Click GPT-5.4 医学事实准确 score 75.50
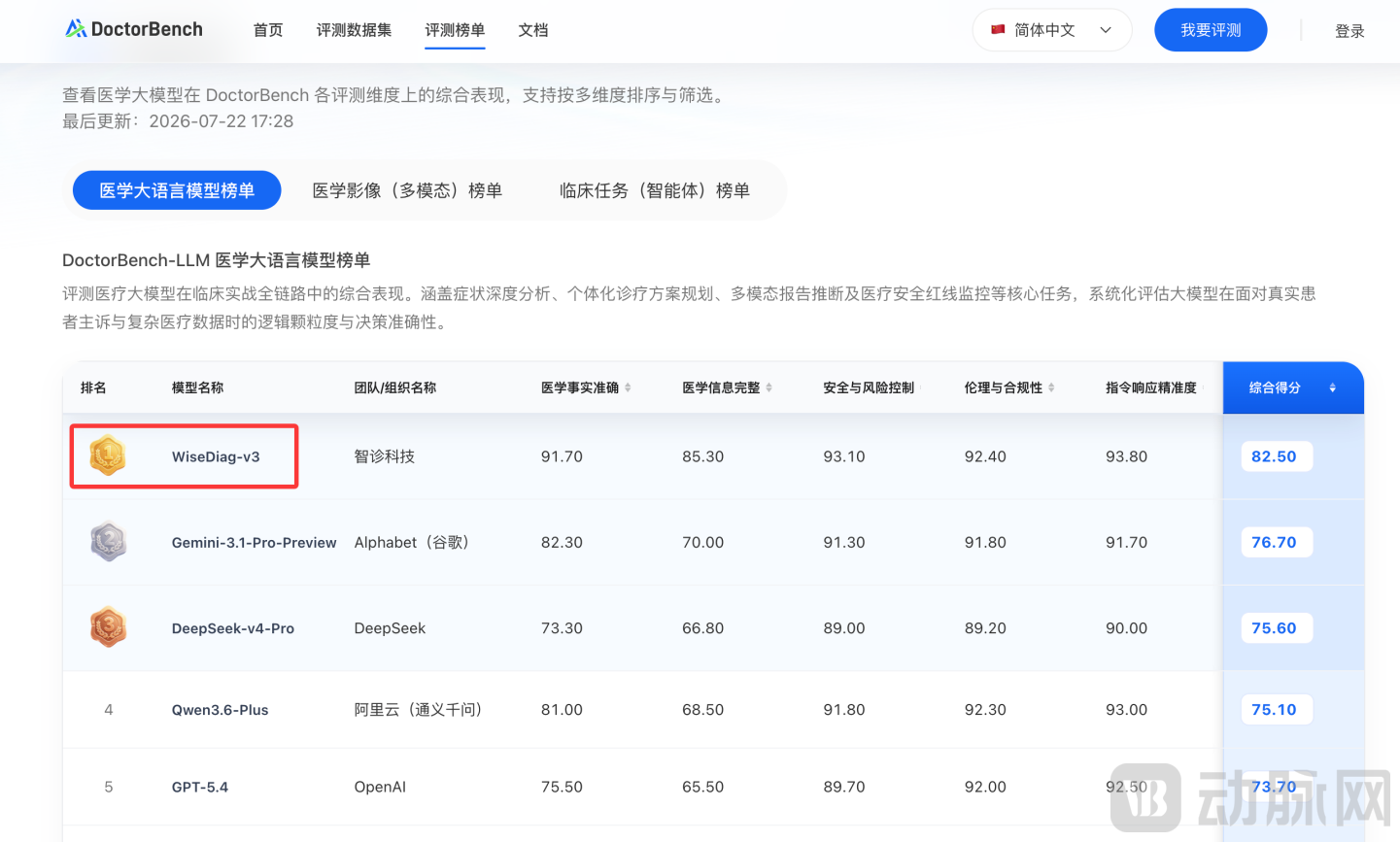Viewport: 1400px width, 842px height. (562, 787)
